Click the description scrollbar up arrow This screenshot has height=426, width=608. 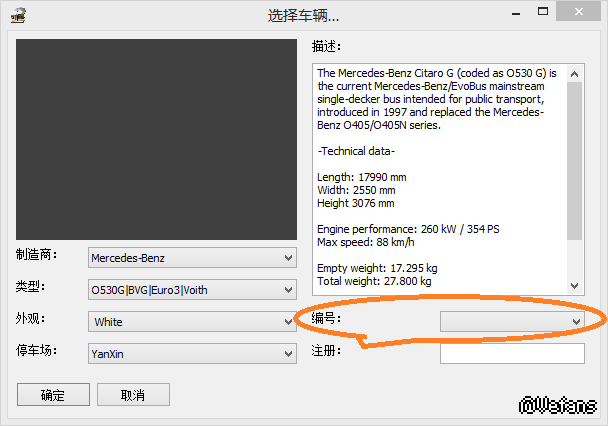575,74
